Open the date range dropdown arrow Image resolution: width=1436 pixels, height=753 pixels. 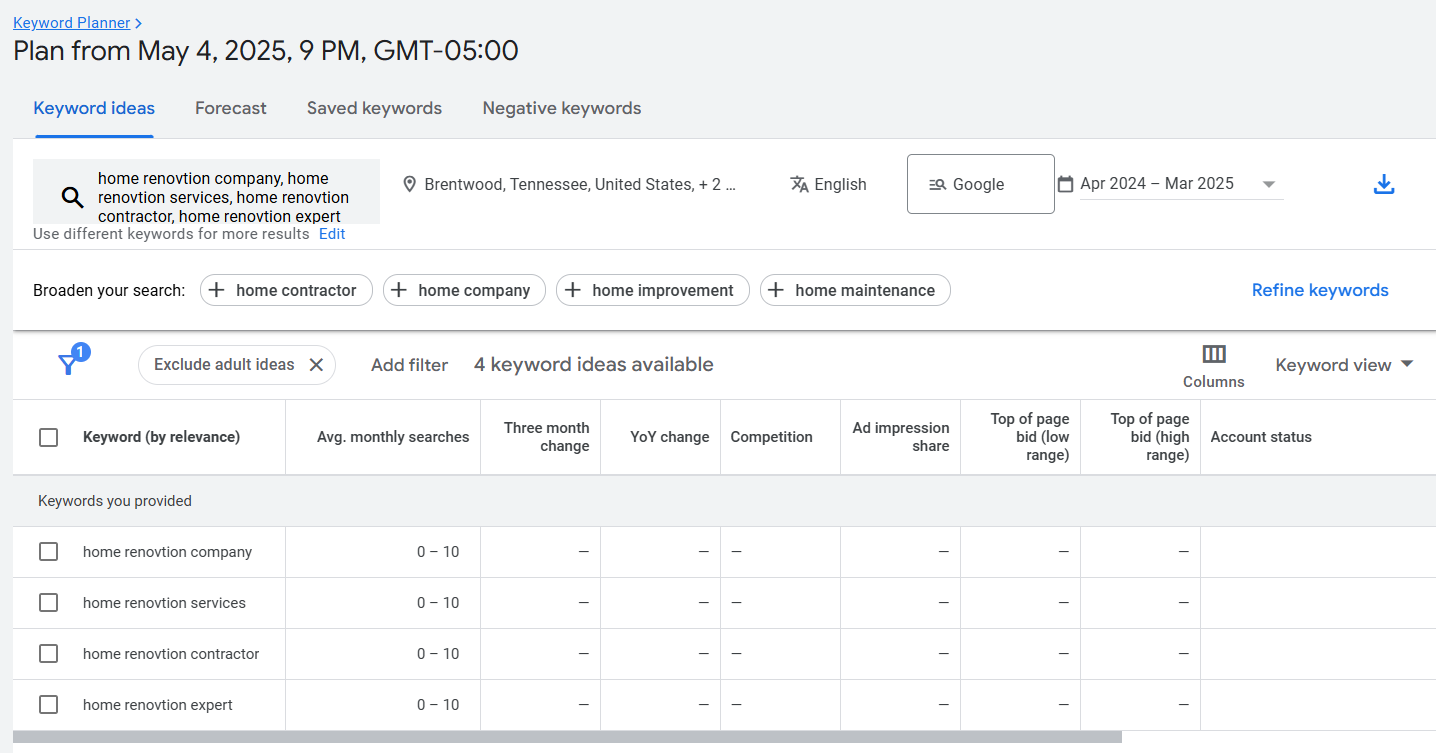1269,184
